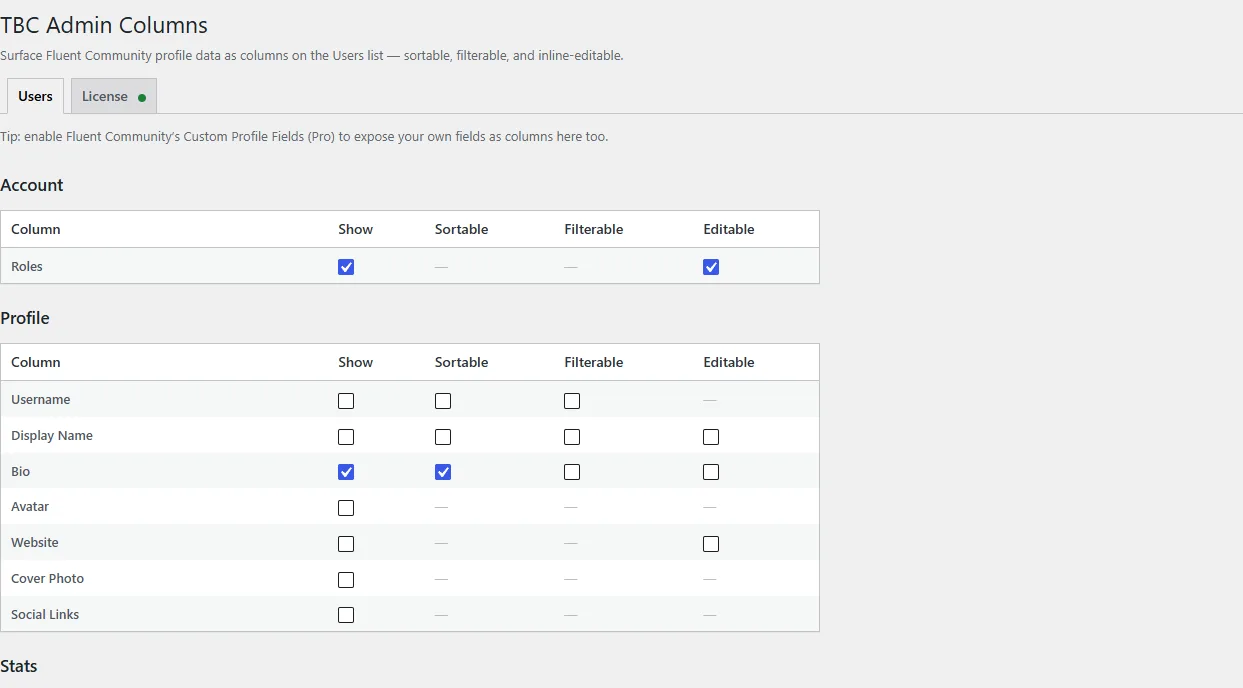This screenshot has width=1243, height=688.
Task: Click the Account section heading
Action: 32,185
